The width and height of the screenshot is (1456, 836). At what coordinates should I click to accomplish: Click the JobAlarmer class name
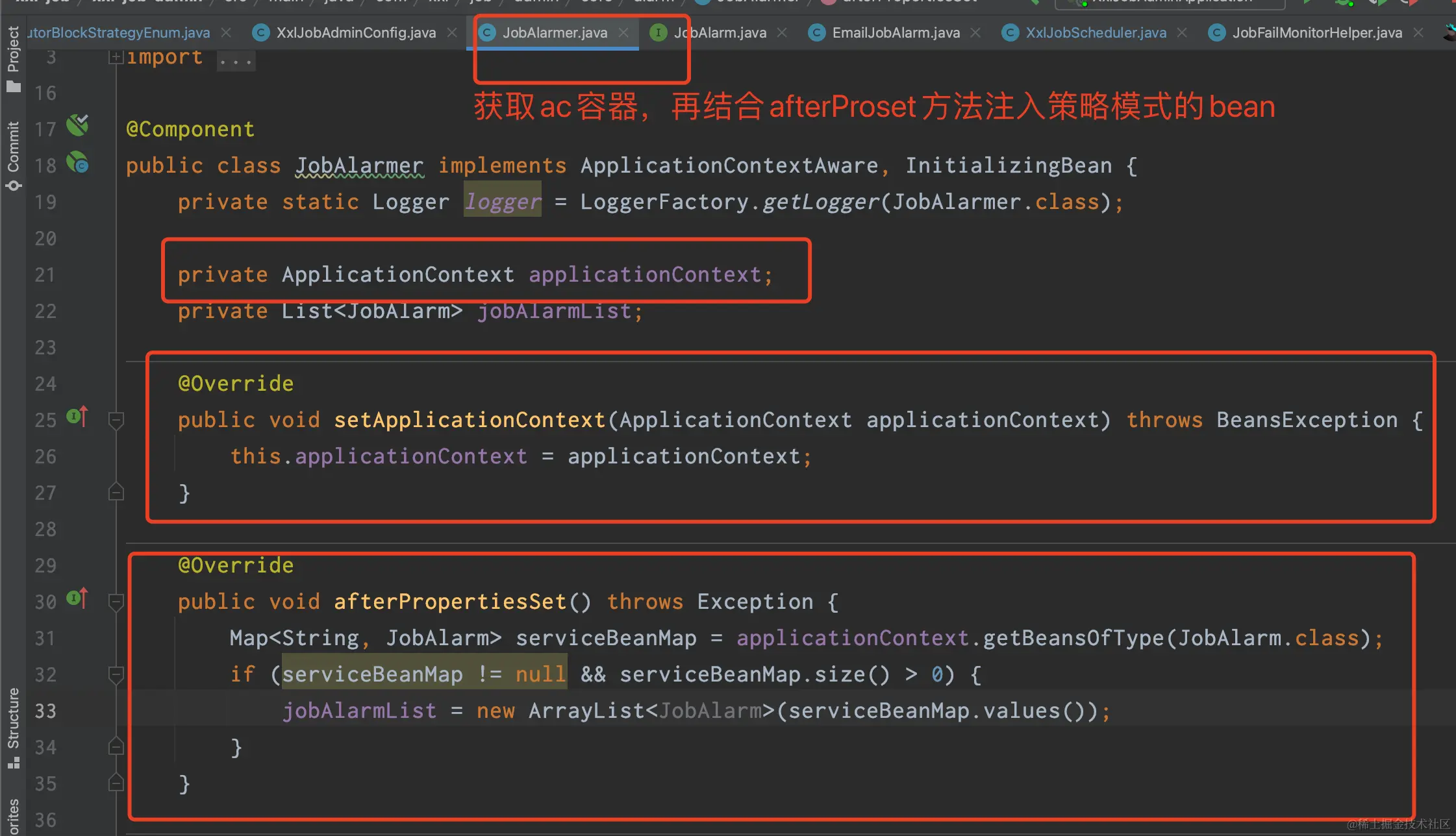click(359, 166)
